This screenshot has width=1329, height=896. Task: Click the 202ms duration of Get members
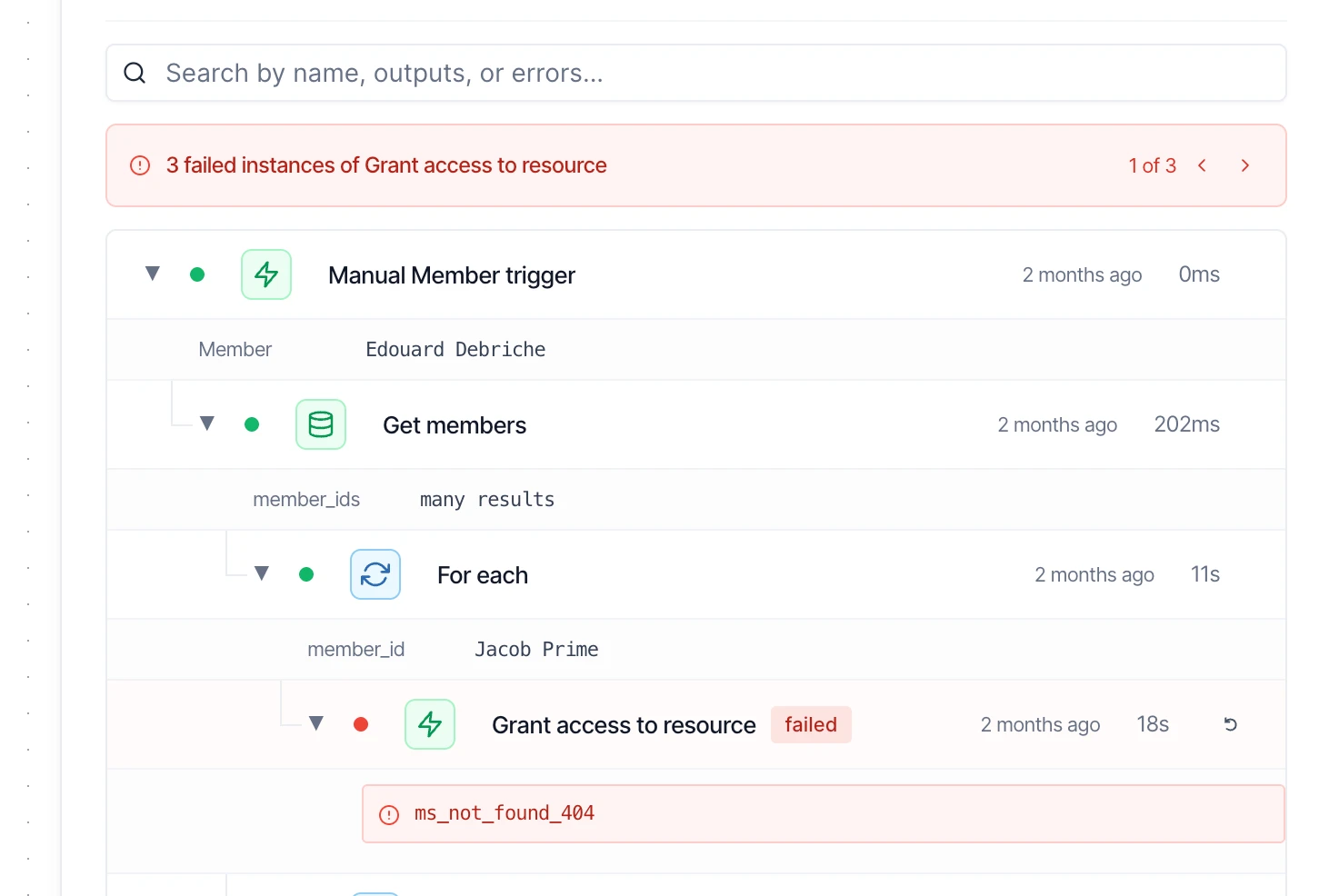click(1187, 424)
